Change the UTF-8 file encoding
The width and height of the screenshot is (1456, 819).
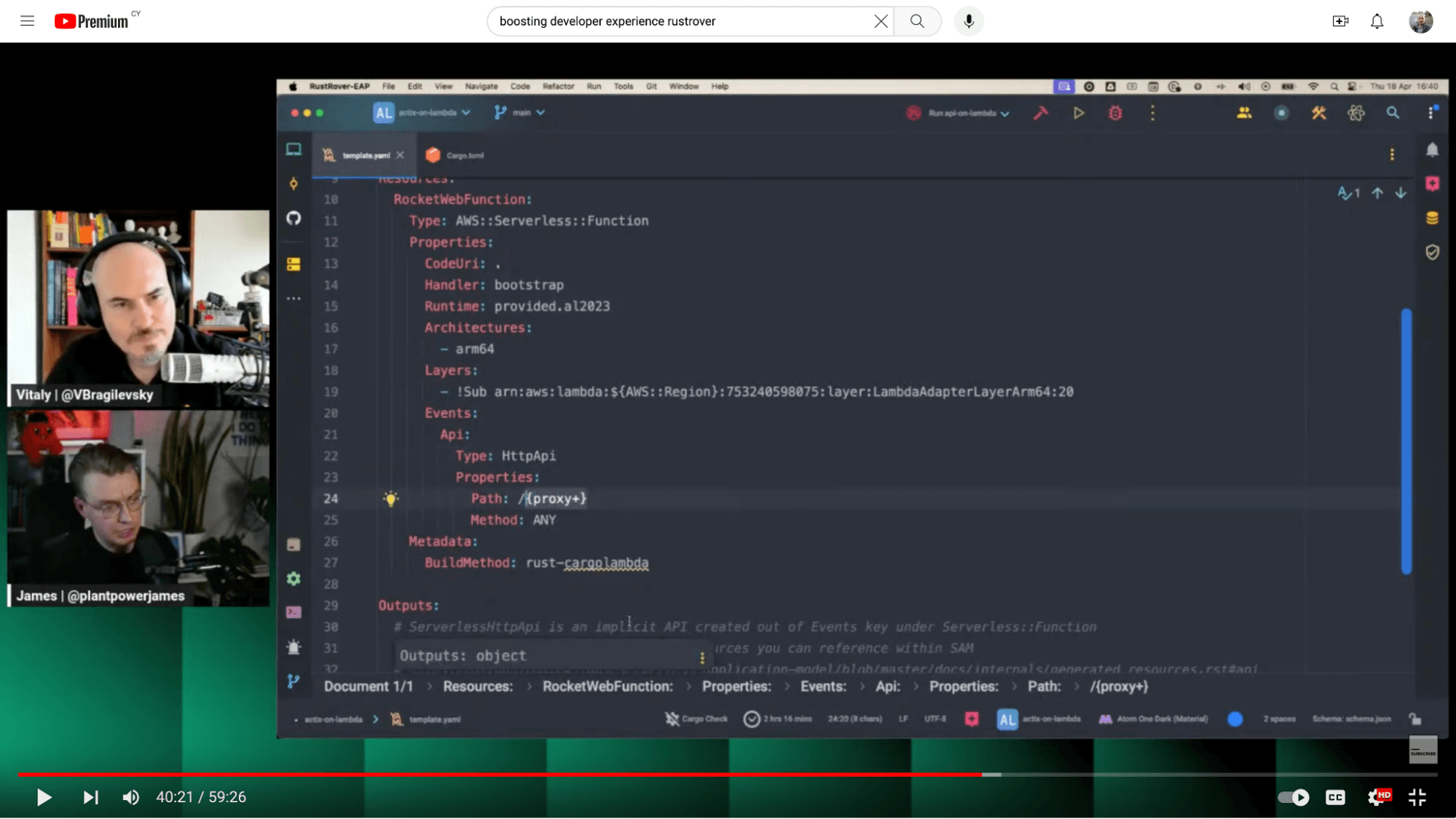[934, 719]
